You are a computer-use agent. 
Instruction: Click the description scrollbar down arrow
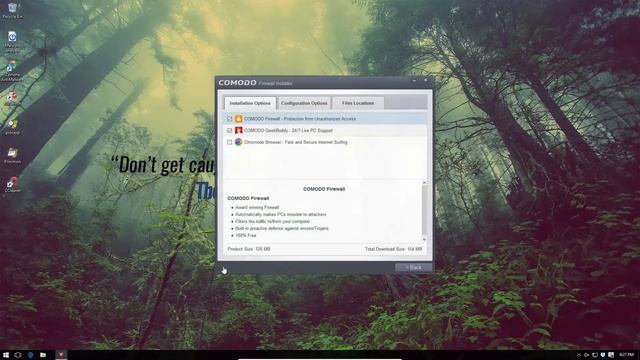click(424, 239)
